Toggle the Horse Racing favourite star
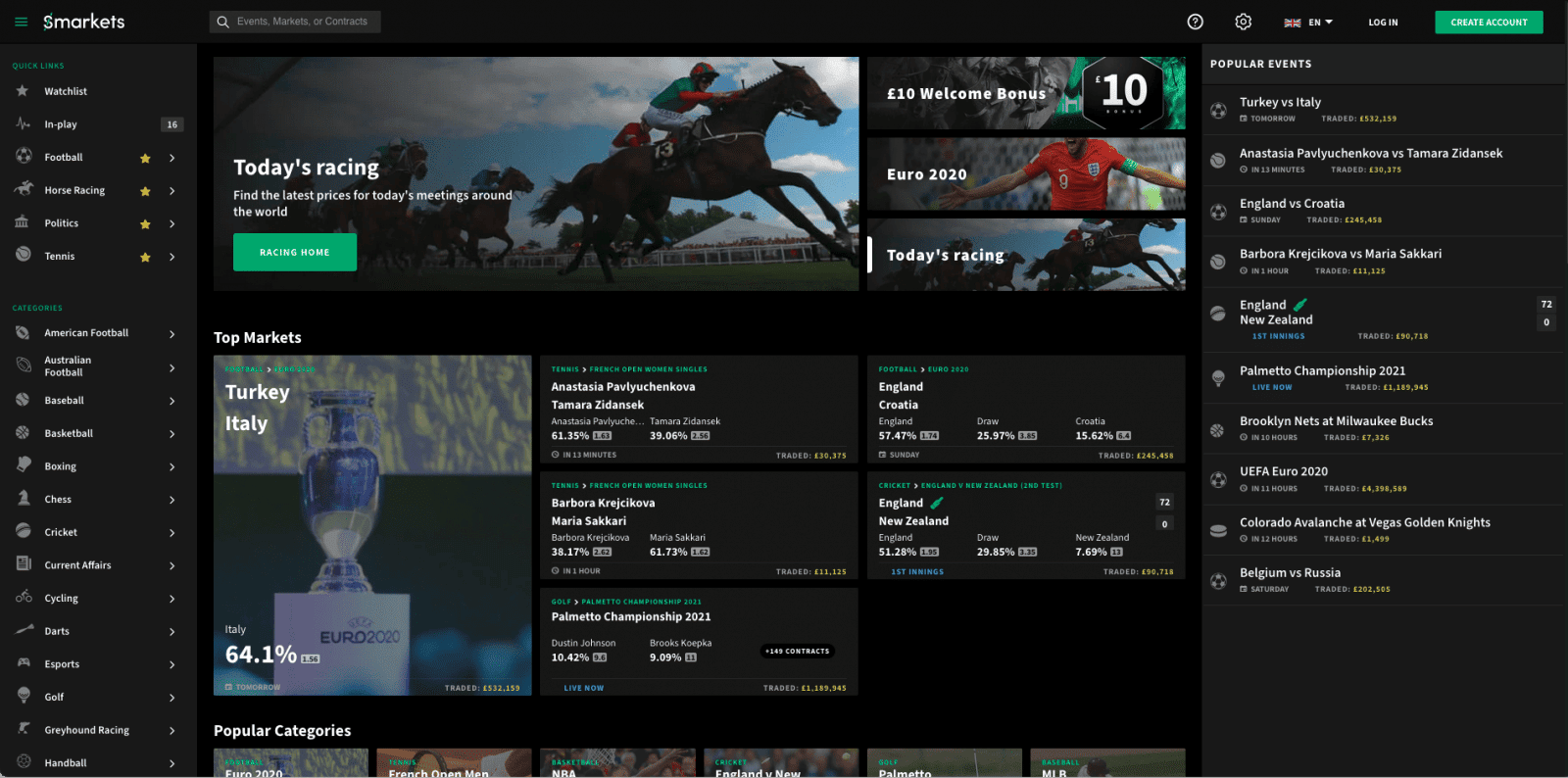Viewport: 1568px width, 778px height. tap(145, 191)
